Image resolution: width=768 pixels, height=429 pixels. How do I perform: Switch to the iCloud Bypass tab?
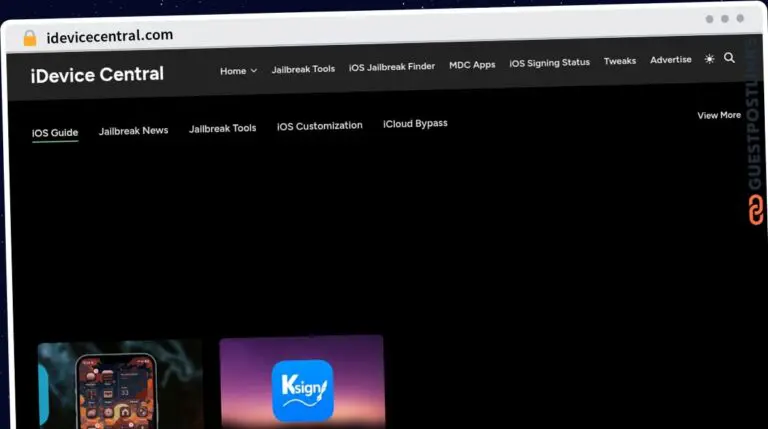tap(415, 124)
